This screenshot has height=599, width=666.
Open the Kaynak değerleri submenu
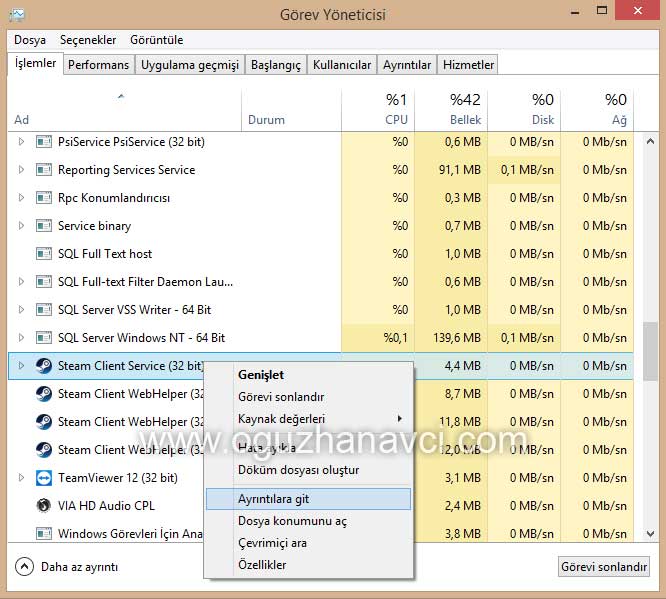tap(308, 419)
